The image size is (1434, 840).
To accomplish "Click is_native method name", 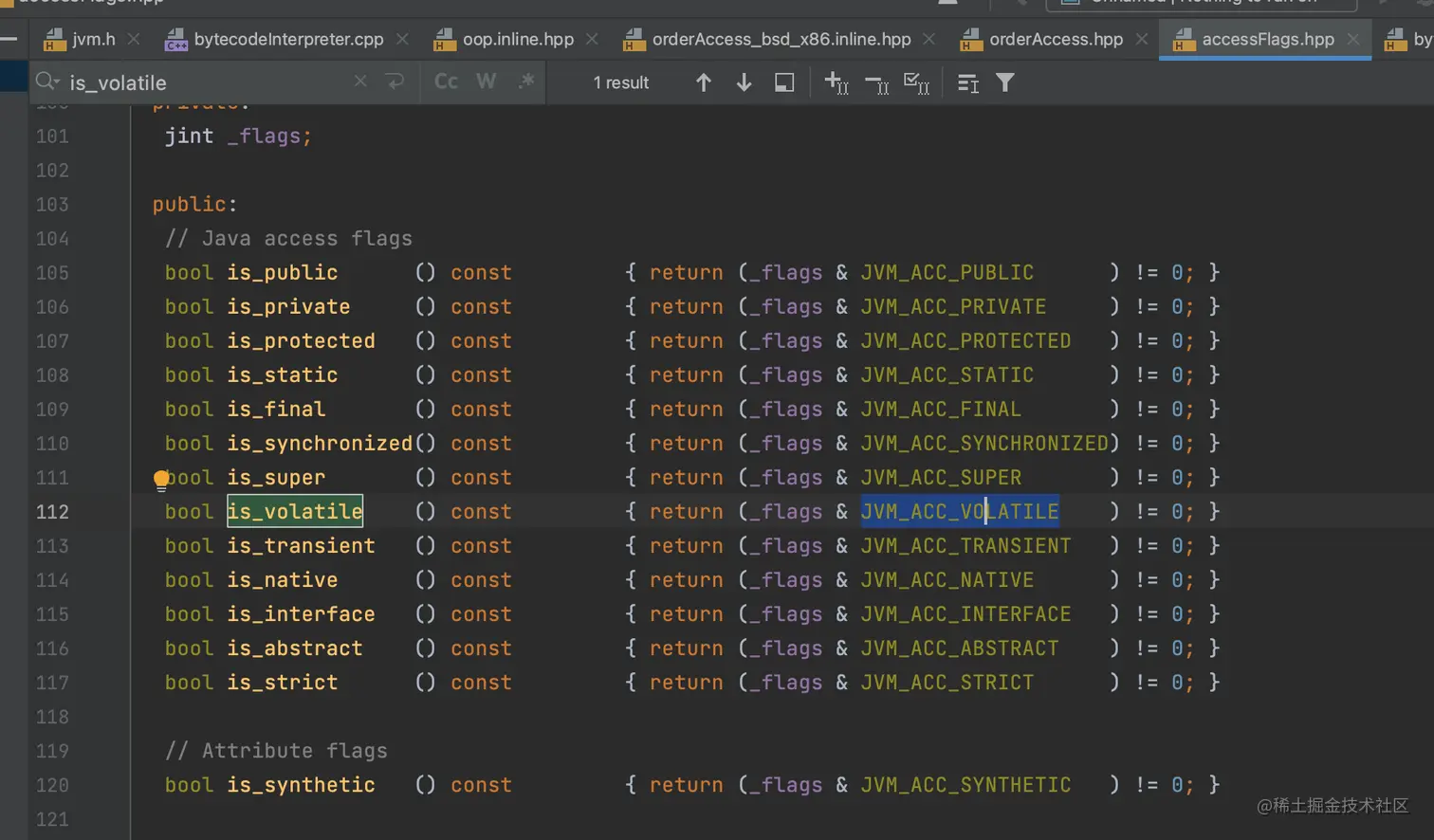I will pyautogui.click(x=283, y=579).
